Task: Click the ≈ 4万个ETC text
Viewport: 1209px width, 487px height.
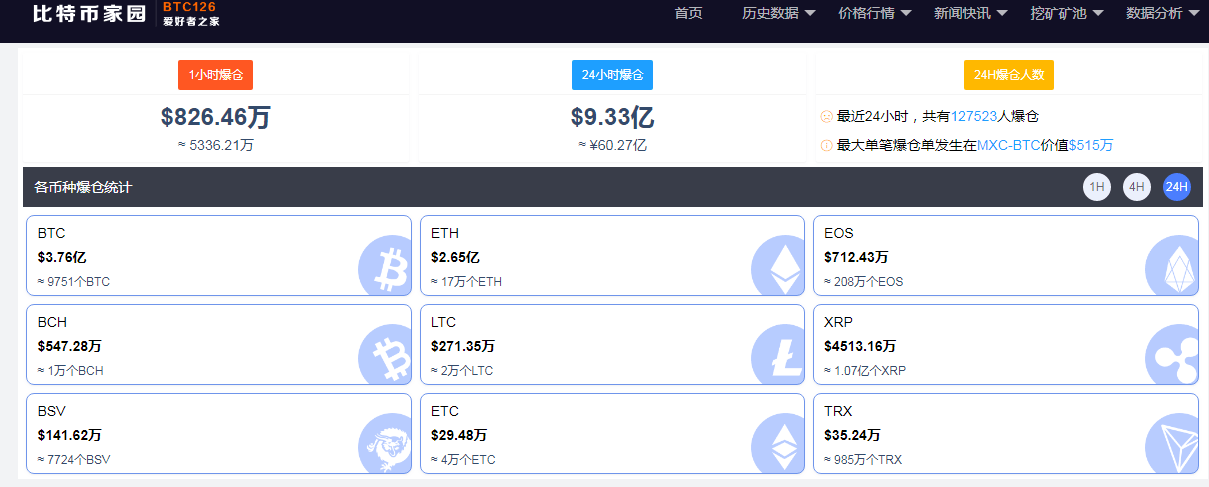Action: point(463,460)
